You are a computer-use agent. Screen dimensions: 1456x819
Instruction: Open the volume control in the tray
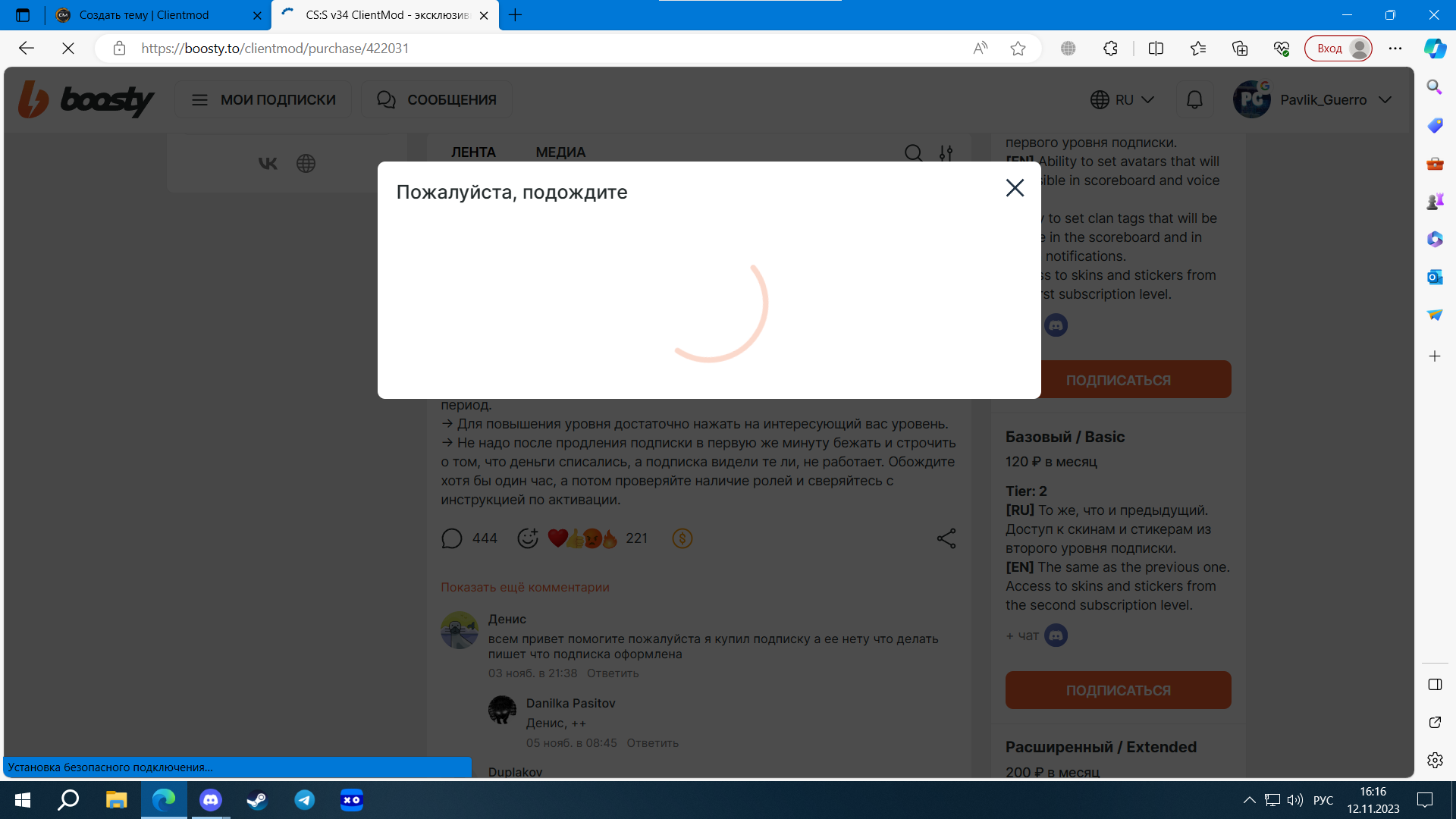tap(1295, 800)
